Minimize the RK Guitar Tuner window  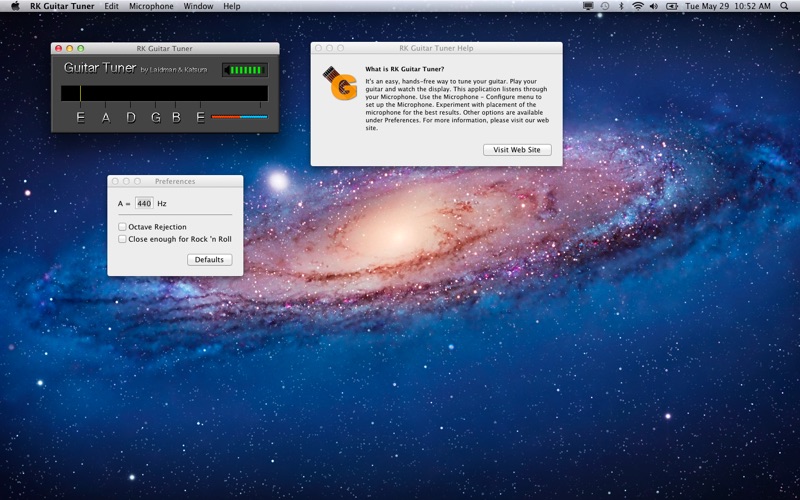69,48
